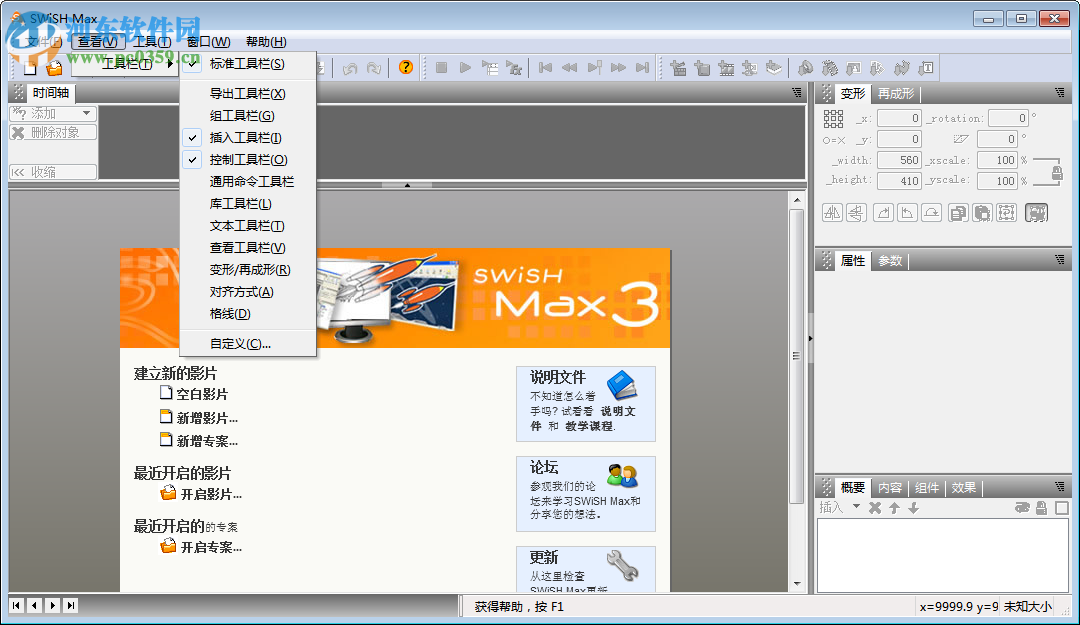
Task: Flip the object horizontally
Action: (x=832, y=213)
